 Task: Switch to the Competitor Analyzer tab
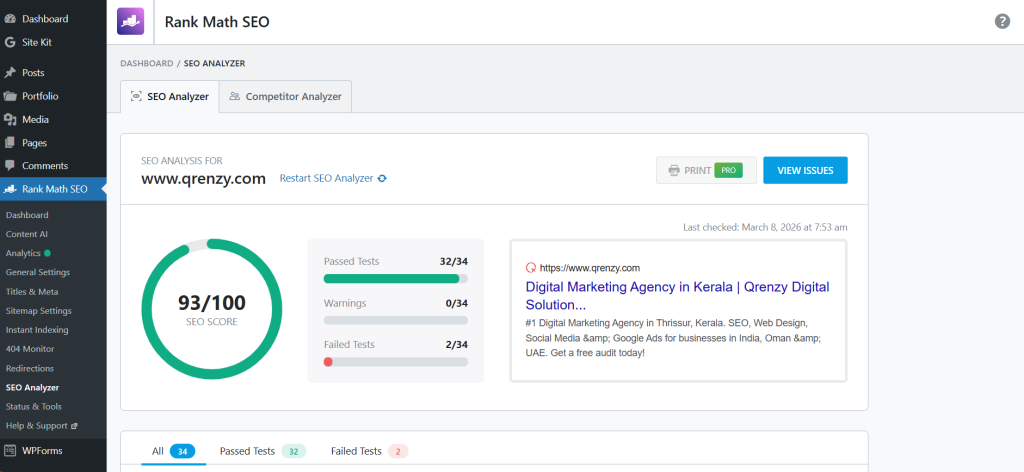click(285, 97)
